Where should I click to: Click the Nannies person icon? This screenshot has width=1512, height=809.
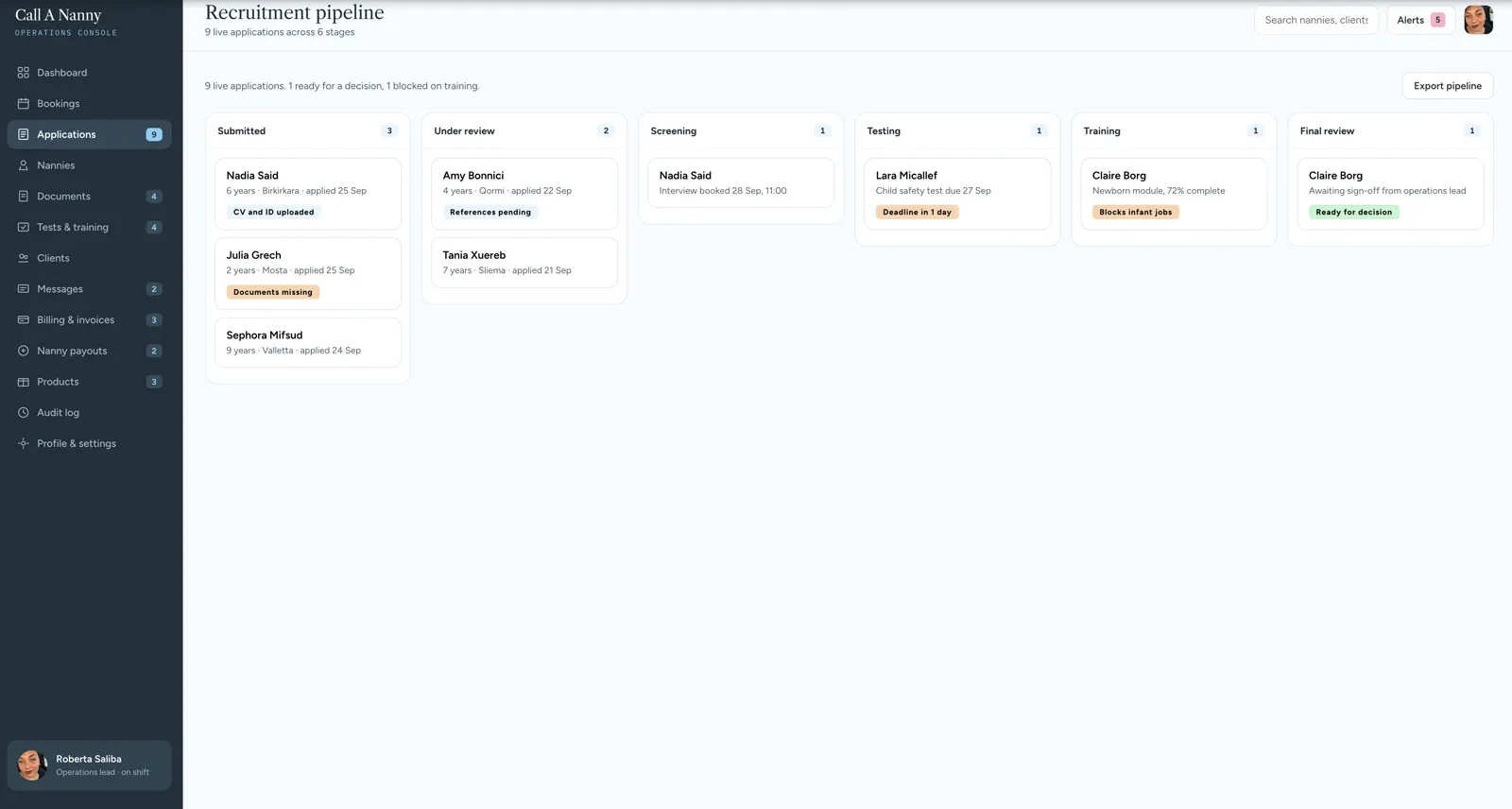24,165
